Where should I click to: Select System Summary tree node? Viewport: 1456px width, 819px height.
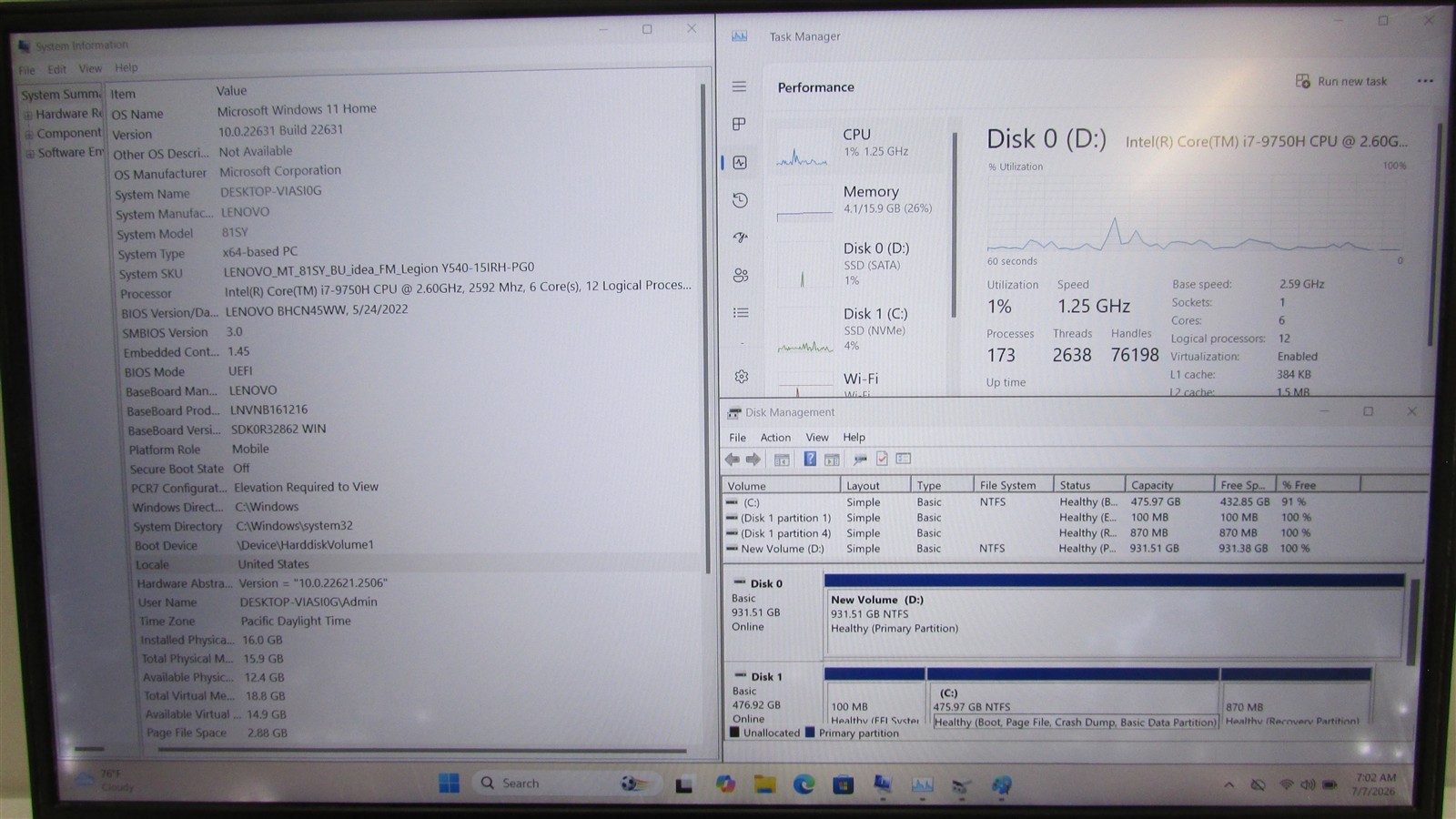point(61,95)
